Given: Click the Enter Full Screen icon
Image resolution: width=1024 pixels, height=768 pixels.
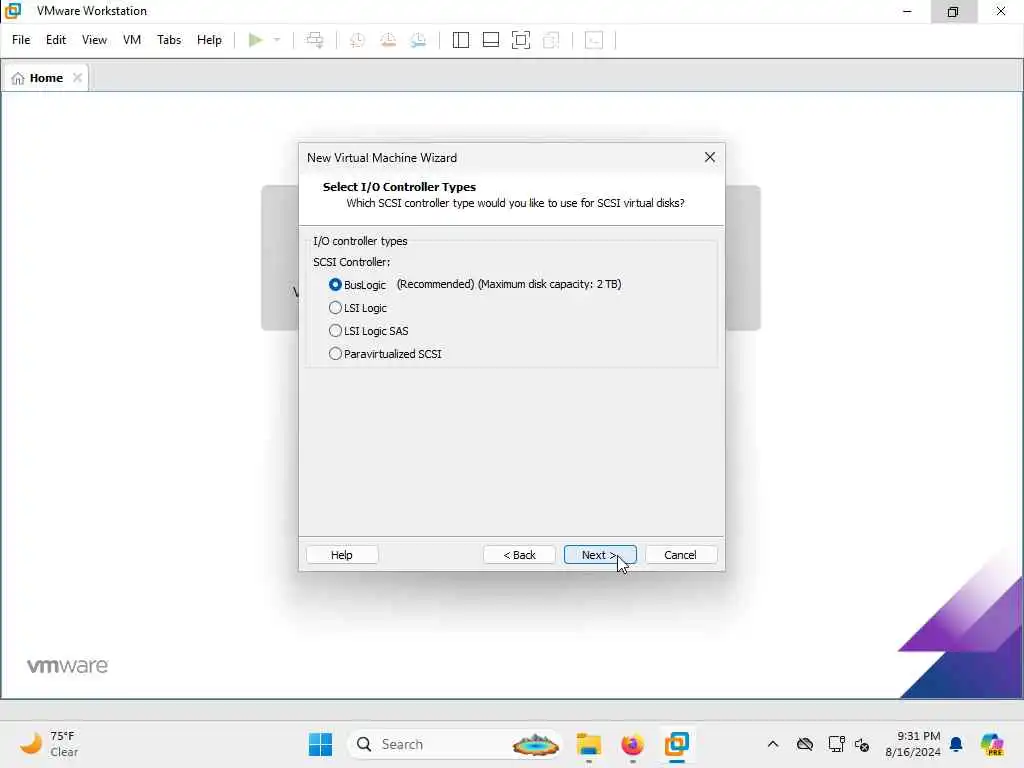Looking at the screenshot, I should [520, 40].
